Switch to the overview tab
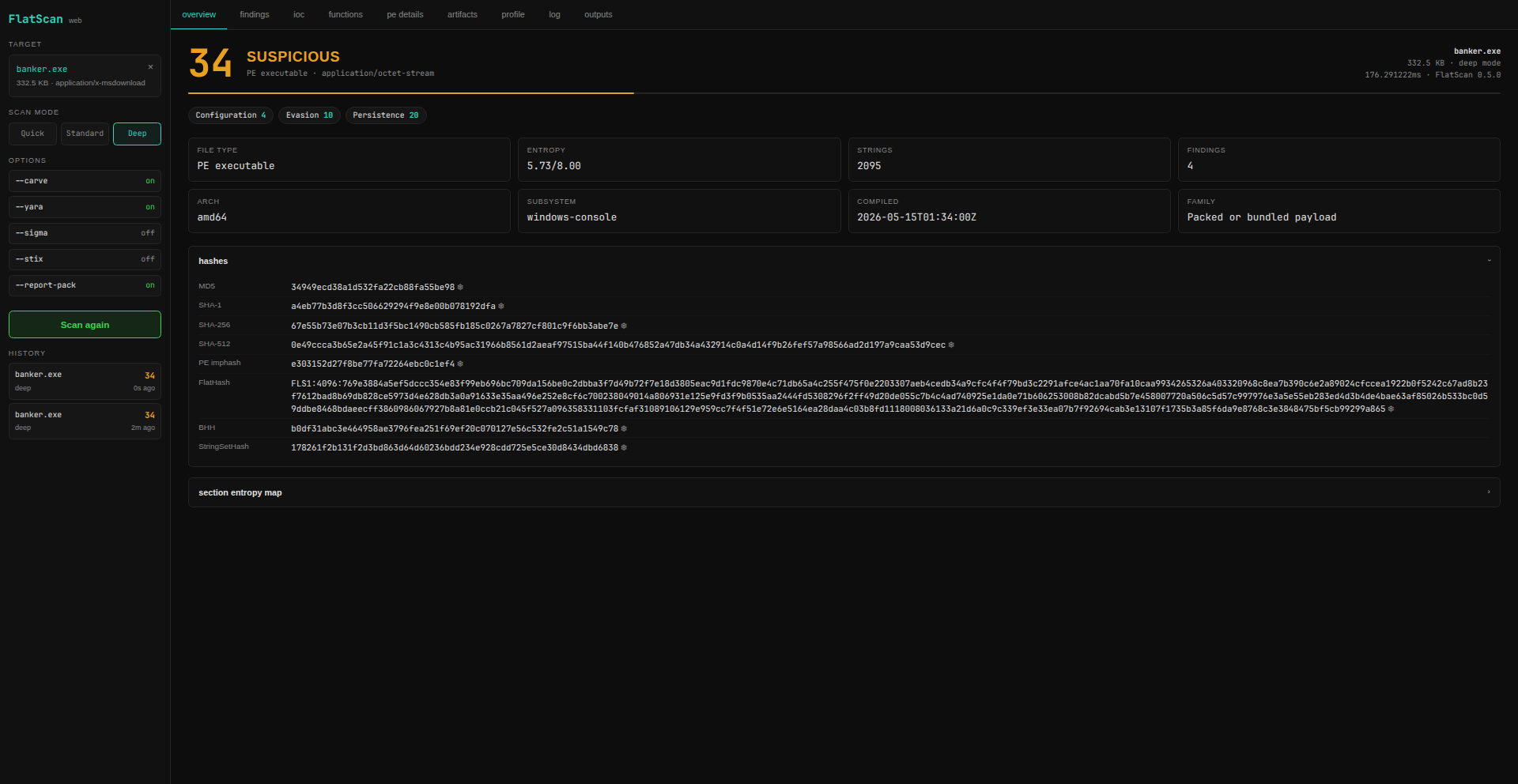 pos(198,14)
